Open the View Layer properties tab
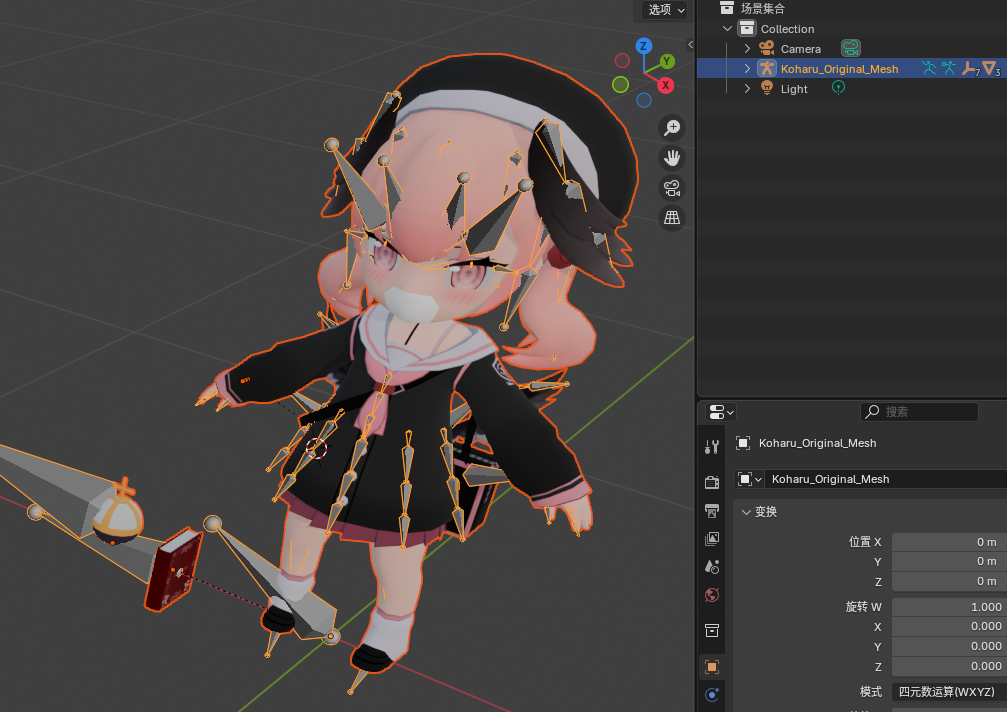This screenshot has height=712, width=1007. click(712, 539)
